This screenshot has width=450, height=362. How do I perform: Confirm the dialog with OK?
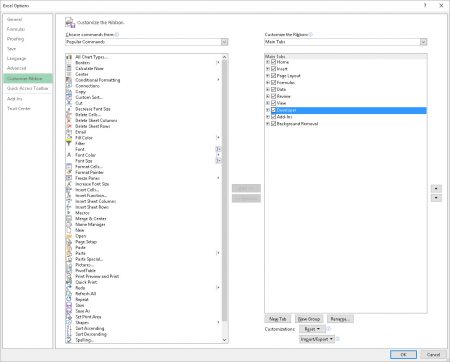pyautogui.click(x=403, y=354)
